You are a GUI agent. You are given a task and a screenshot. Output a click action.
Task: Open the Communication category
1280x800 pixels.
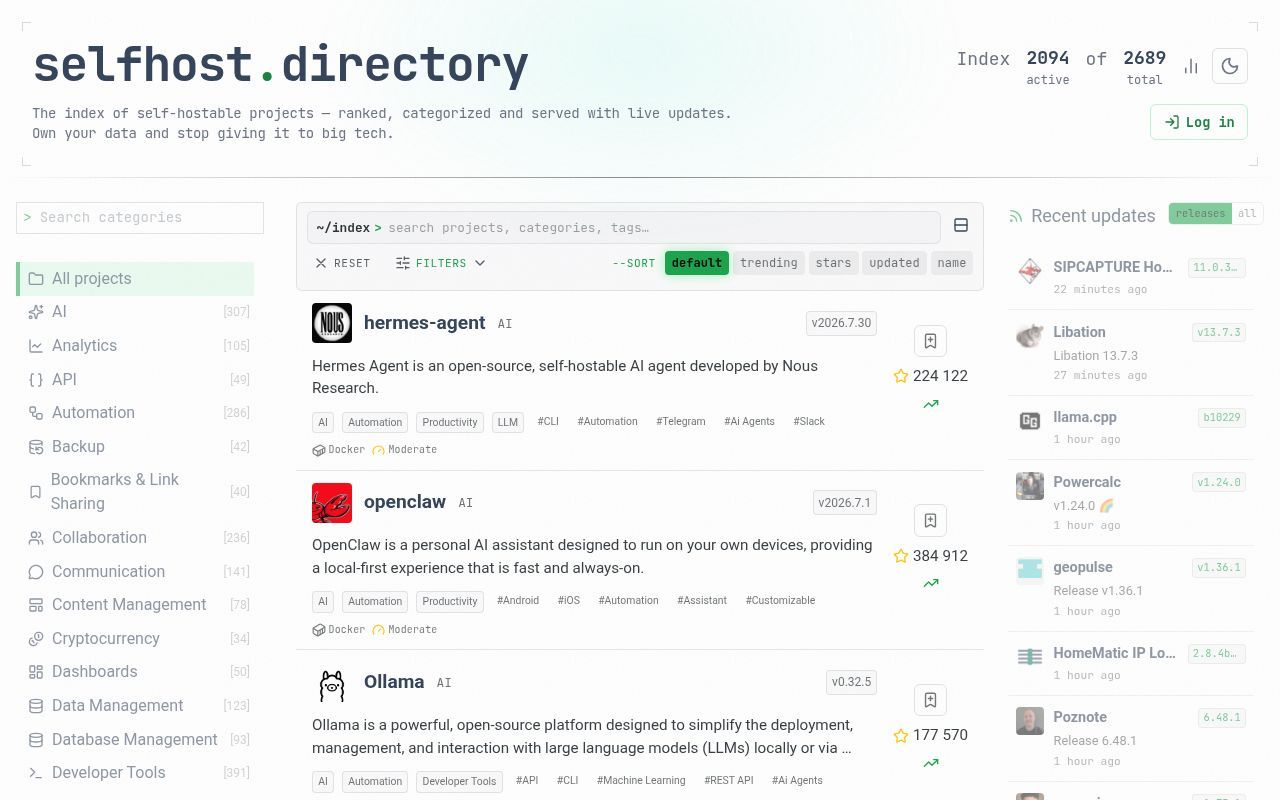(x=135, y=571)
